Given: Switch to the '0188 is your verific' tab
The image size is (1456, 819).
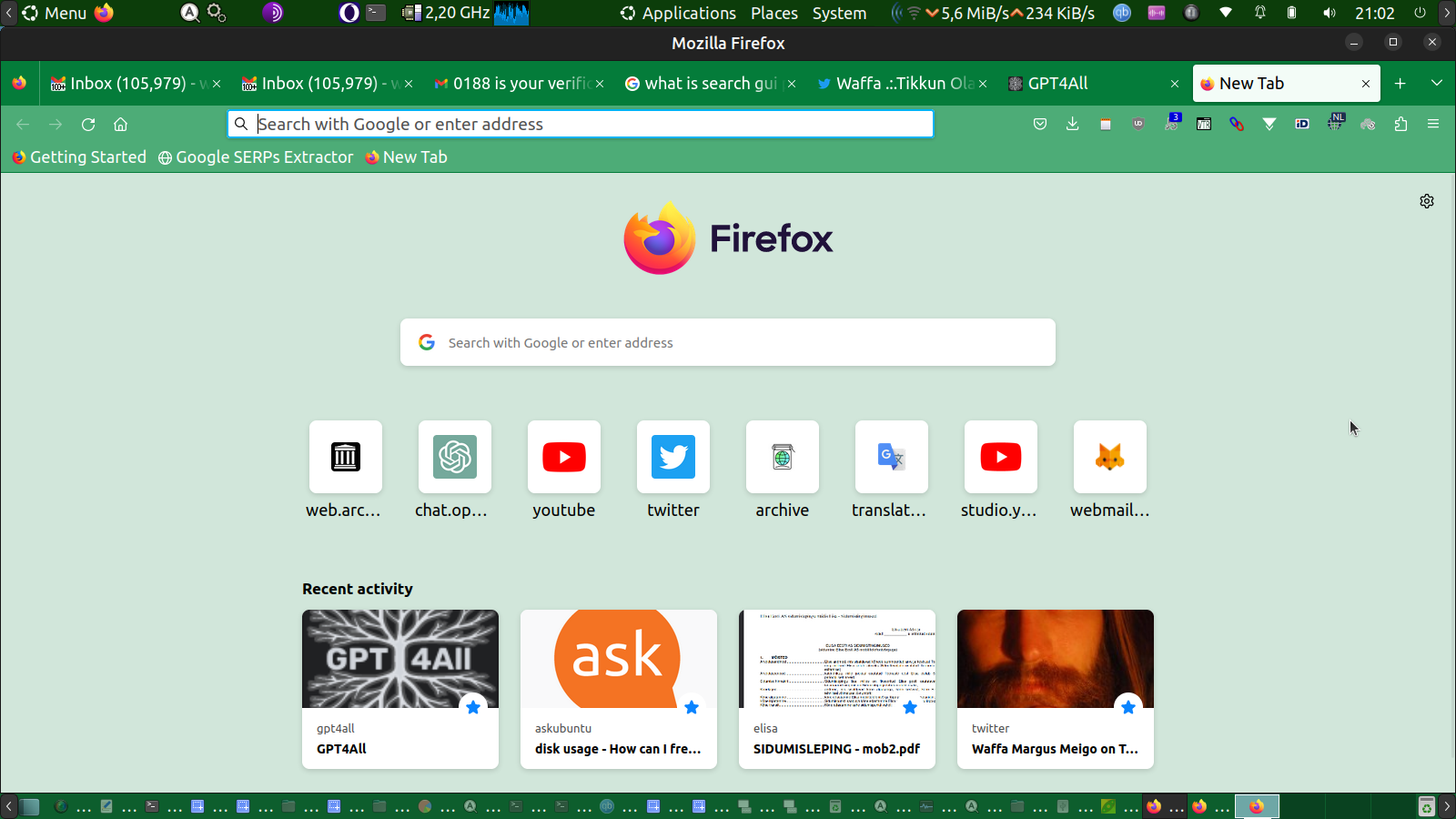Looking at the screenshot, I should click(x=519, y=84).
